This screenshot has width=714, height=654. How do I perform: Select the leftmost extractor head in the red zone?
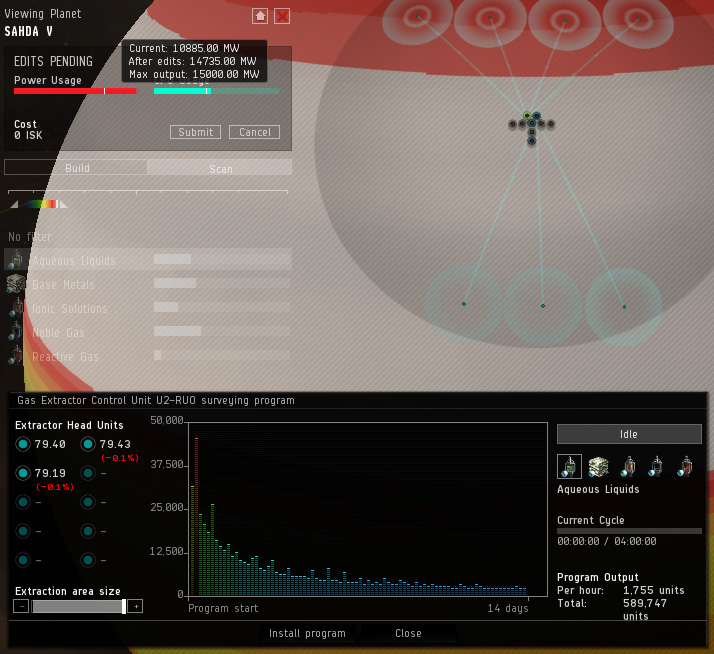pos(417,16)
